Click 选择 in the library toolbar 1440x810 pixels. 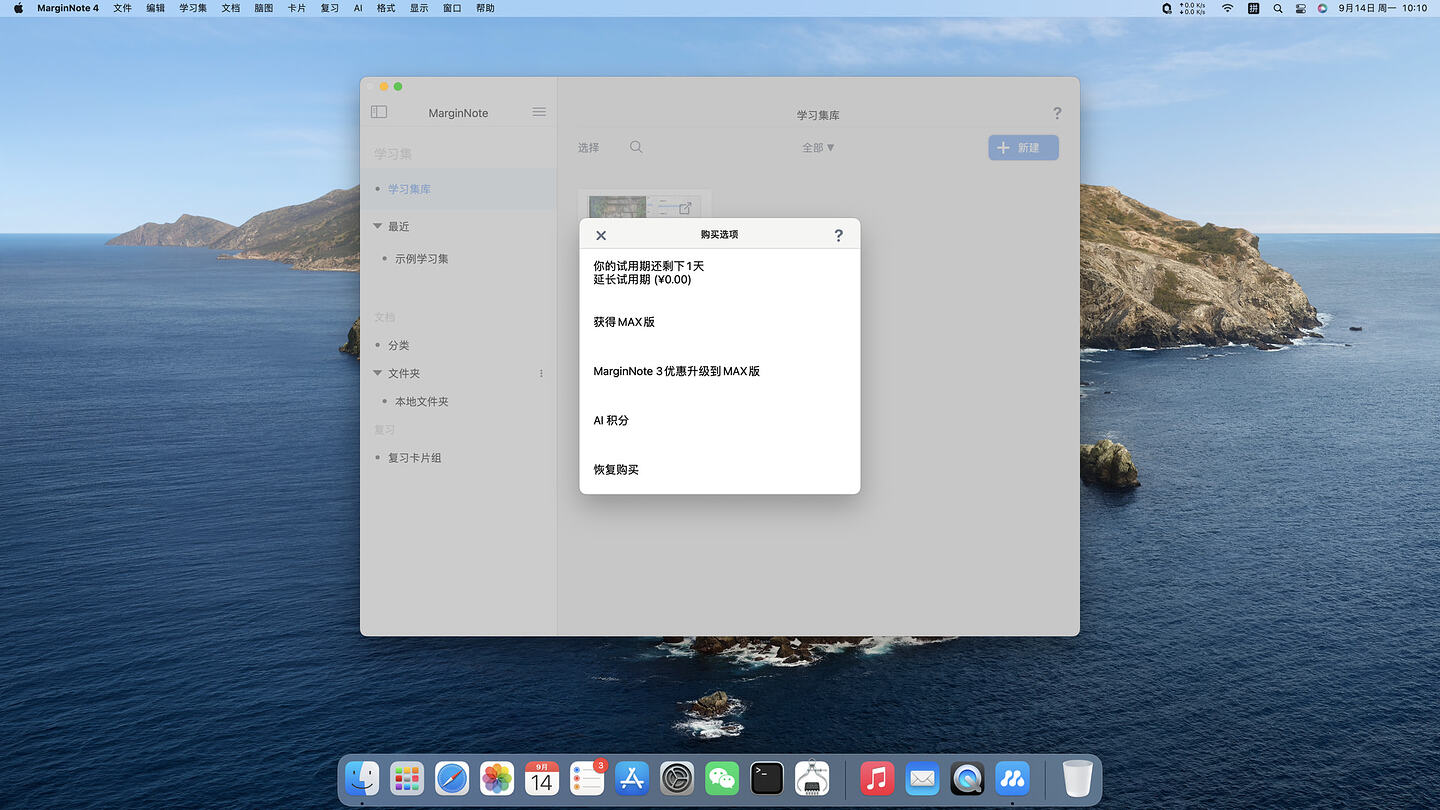pyautogui.click(x=588, y=148)
